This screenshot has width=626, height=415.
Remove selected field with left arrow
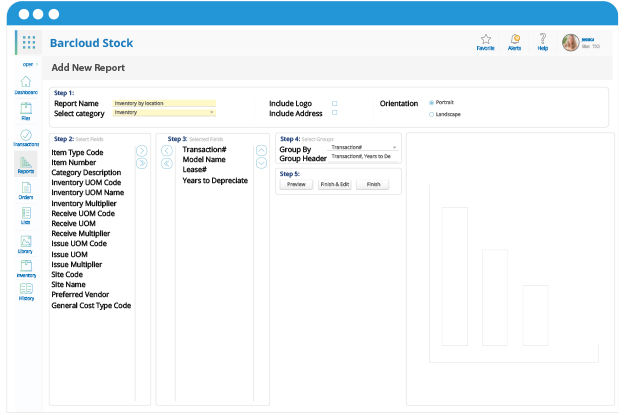click(x=167, y=151)
